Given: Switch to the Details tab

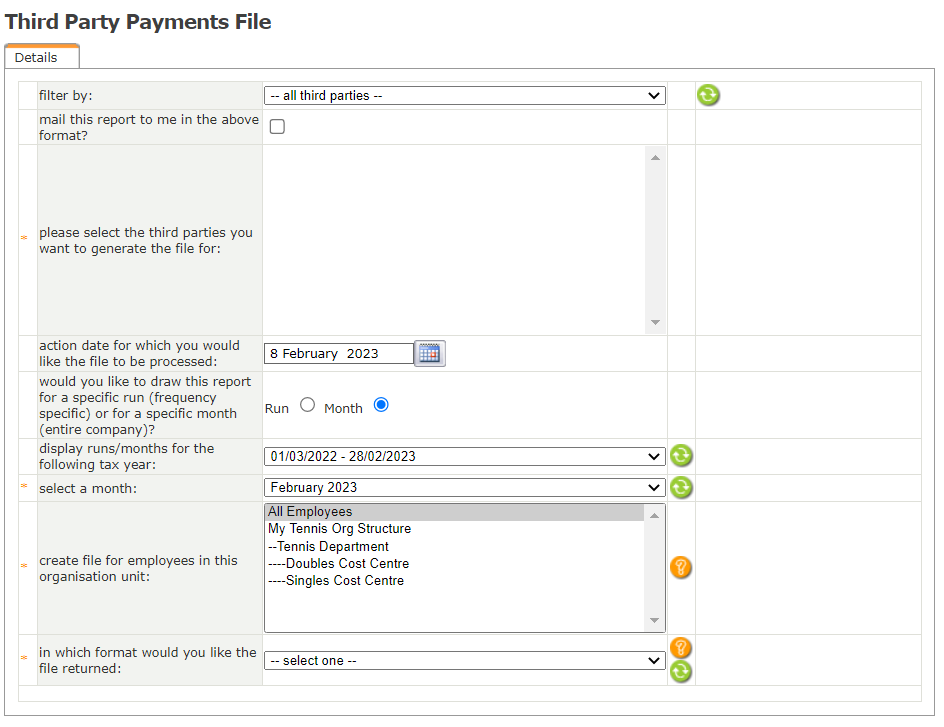Looking at the screenshot, I should [37, 58].
